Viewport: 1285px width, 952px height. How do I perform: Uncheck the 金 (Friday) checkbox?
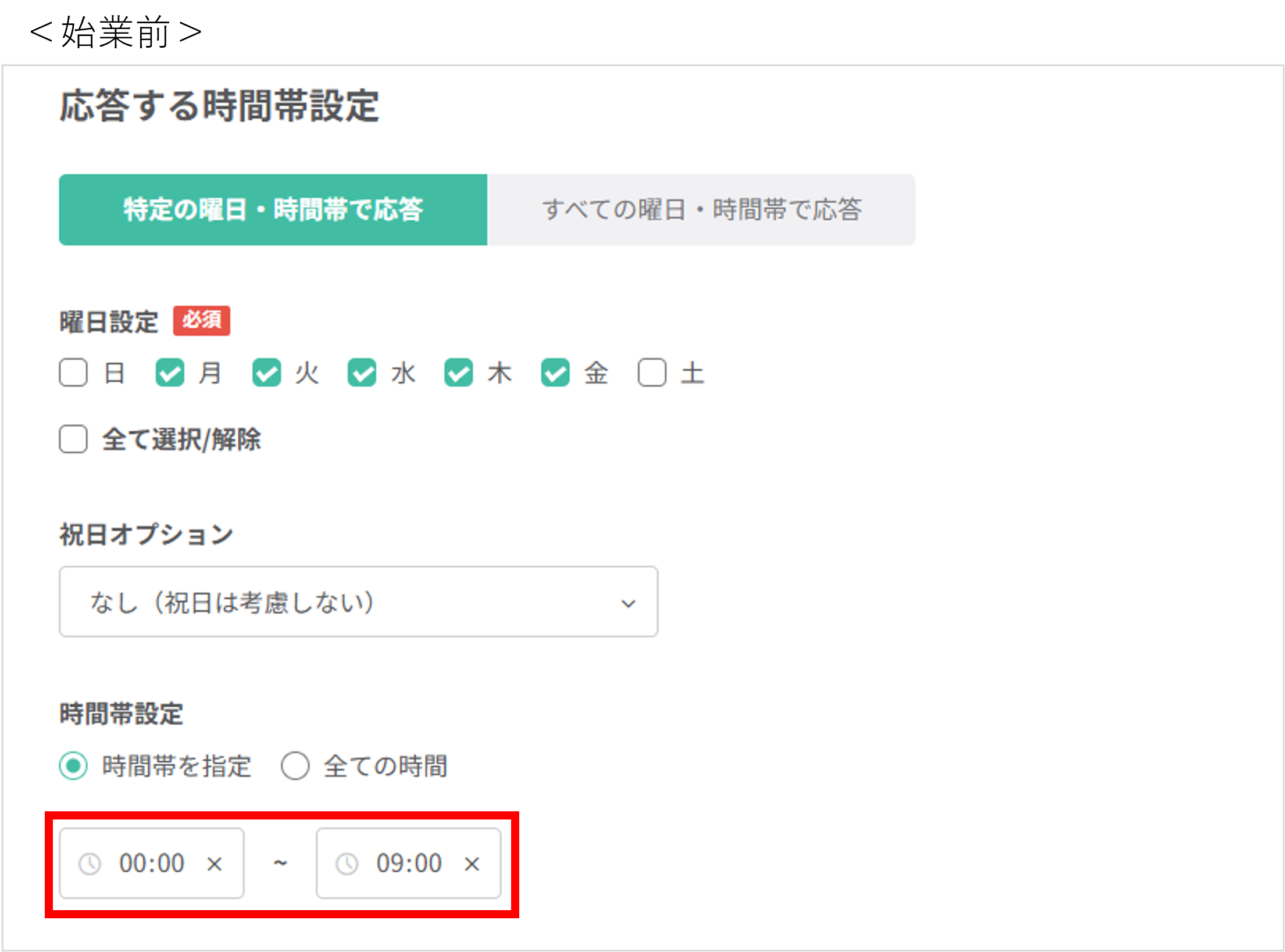coord(555,373)
